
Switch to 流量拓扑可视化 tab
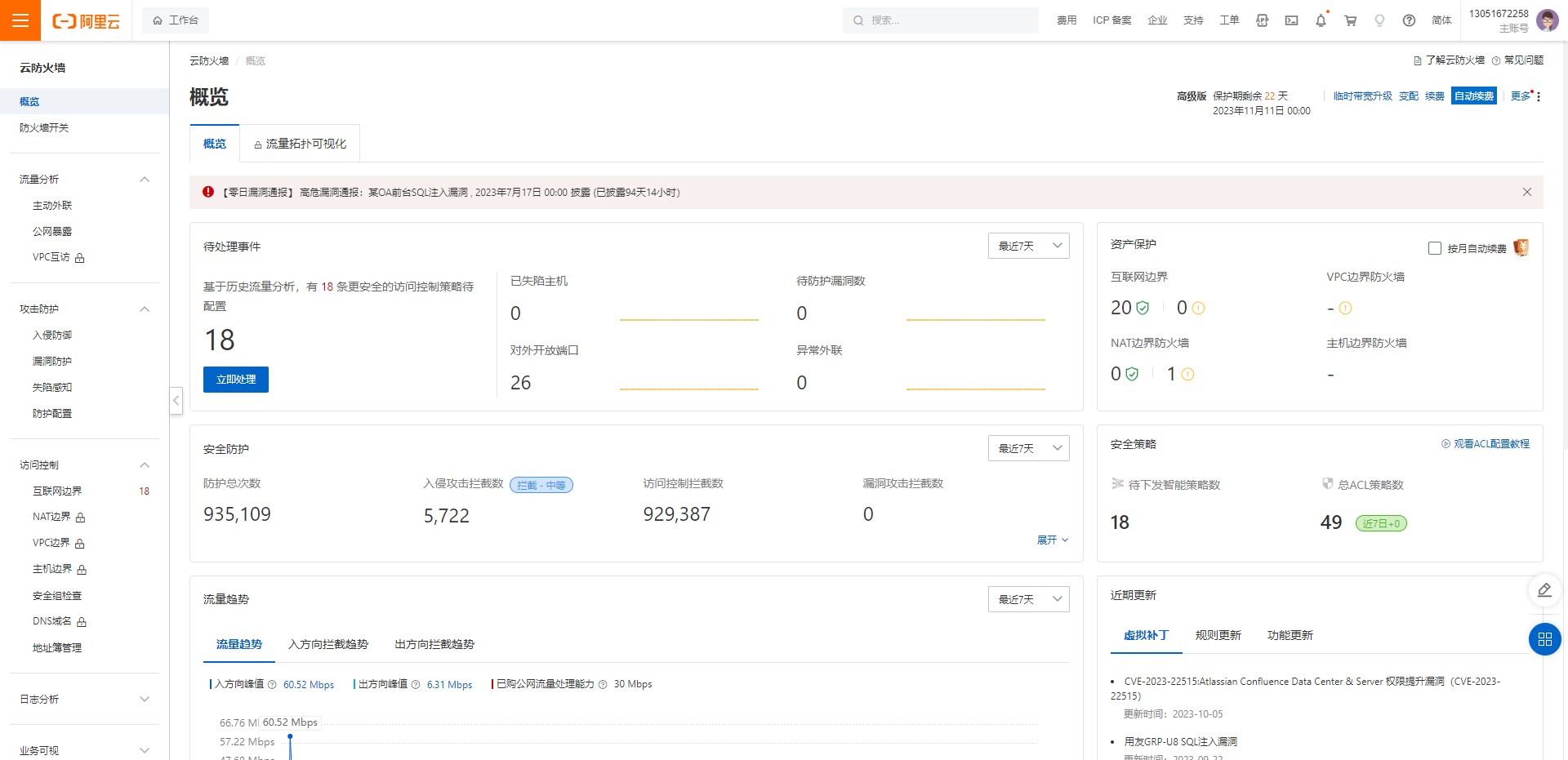click(x=300, y=144)
